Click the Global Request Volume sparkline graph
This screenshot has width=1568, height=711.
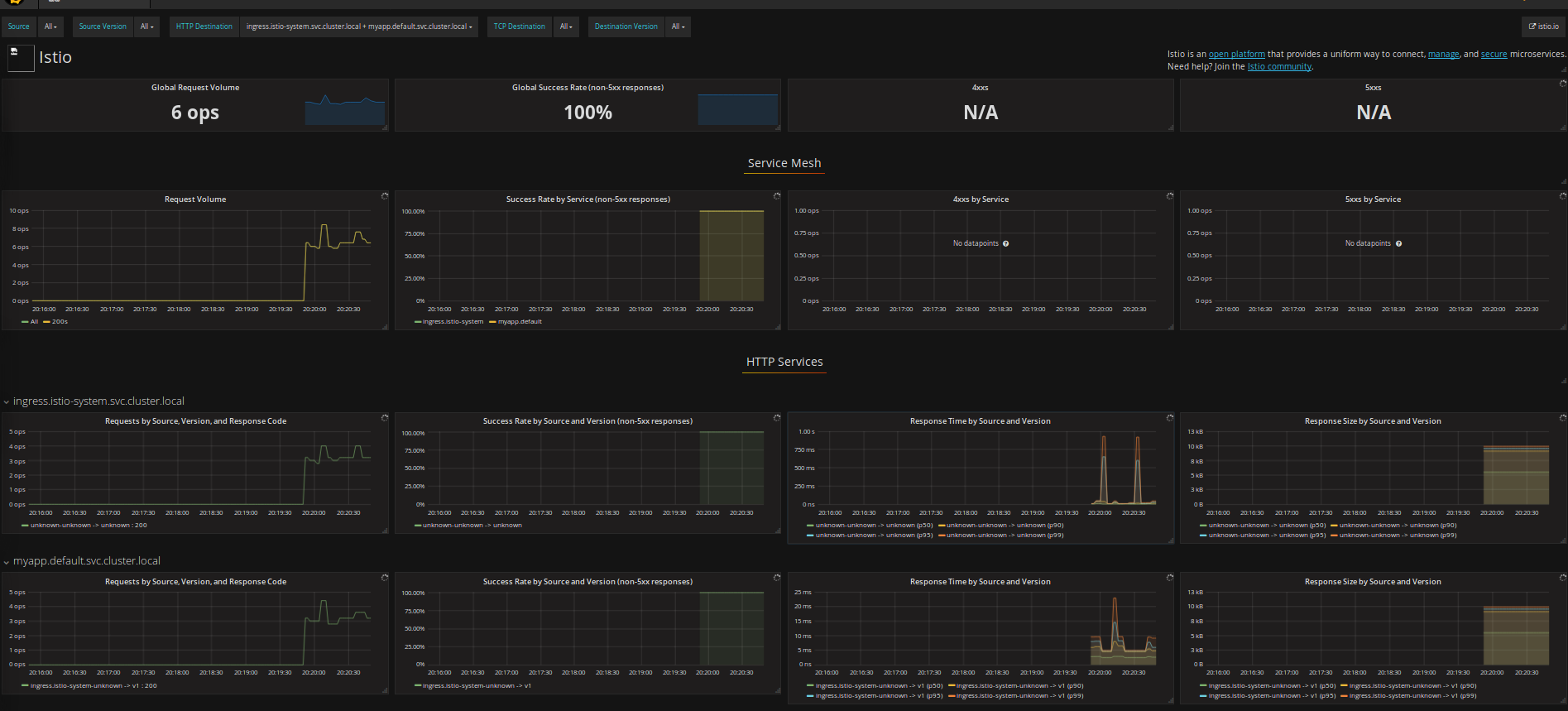click(345, 110)
